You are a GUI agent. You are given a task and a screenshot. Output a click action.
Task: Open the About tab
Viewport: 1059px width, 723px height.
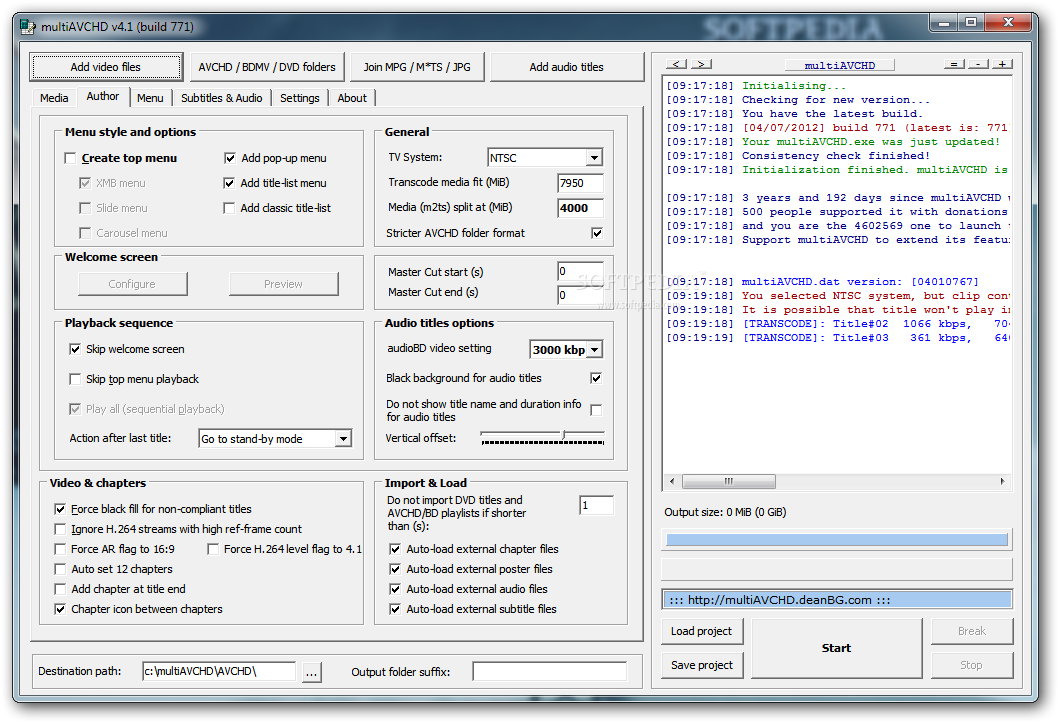[352, 98]
